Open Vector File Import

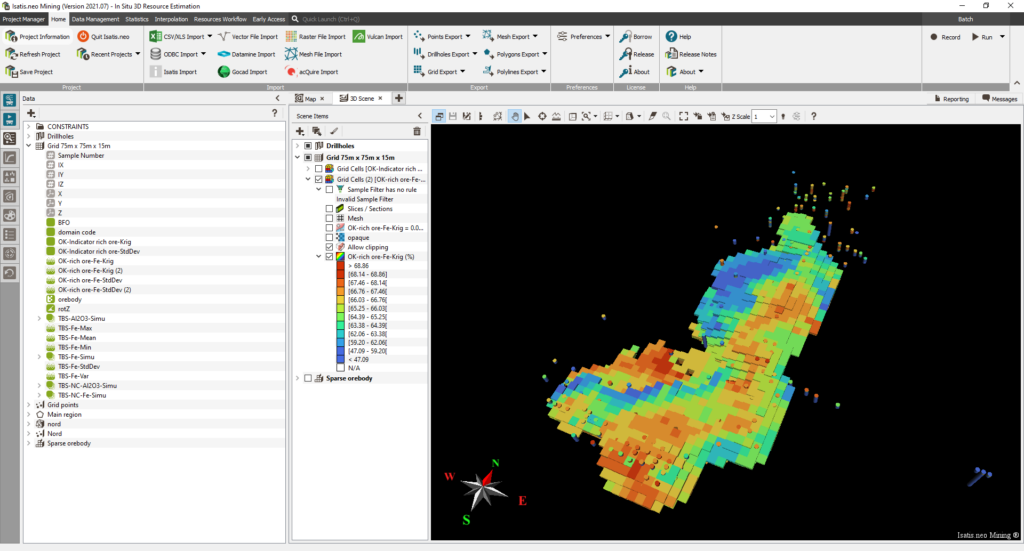[248, 37]
